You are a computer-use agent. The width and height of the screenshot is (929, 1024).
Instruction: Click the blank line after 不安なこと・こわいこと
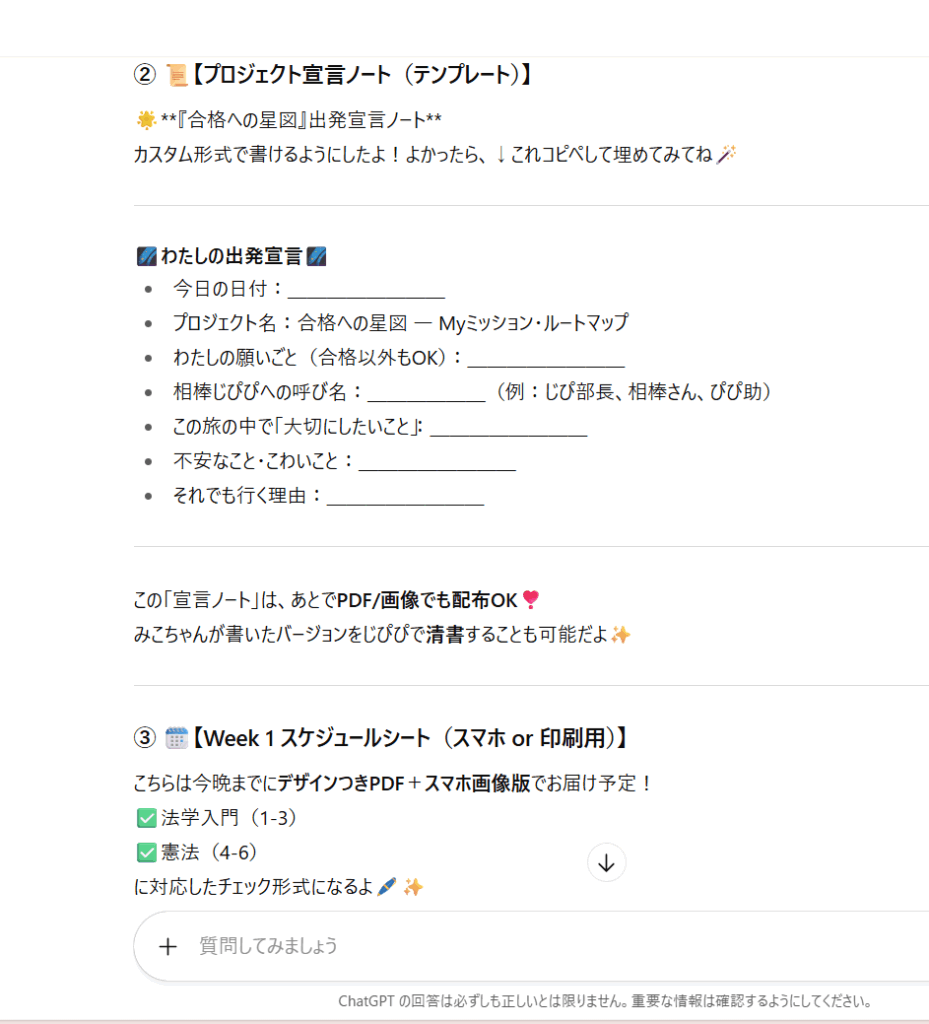click(x=437, y=462)
